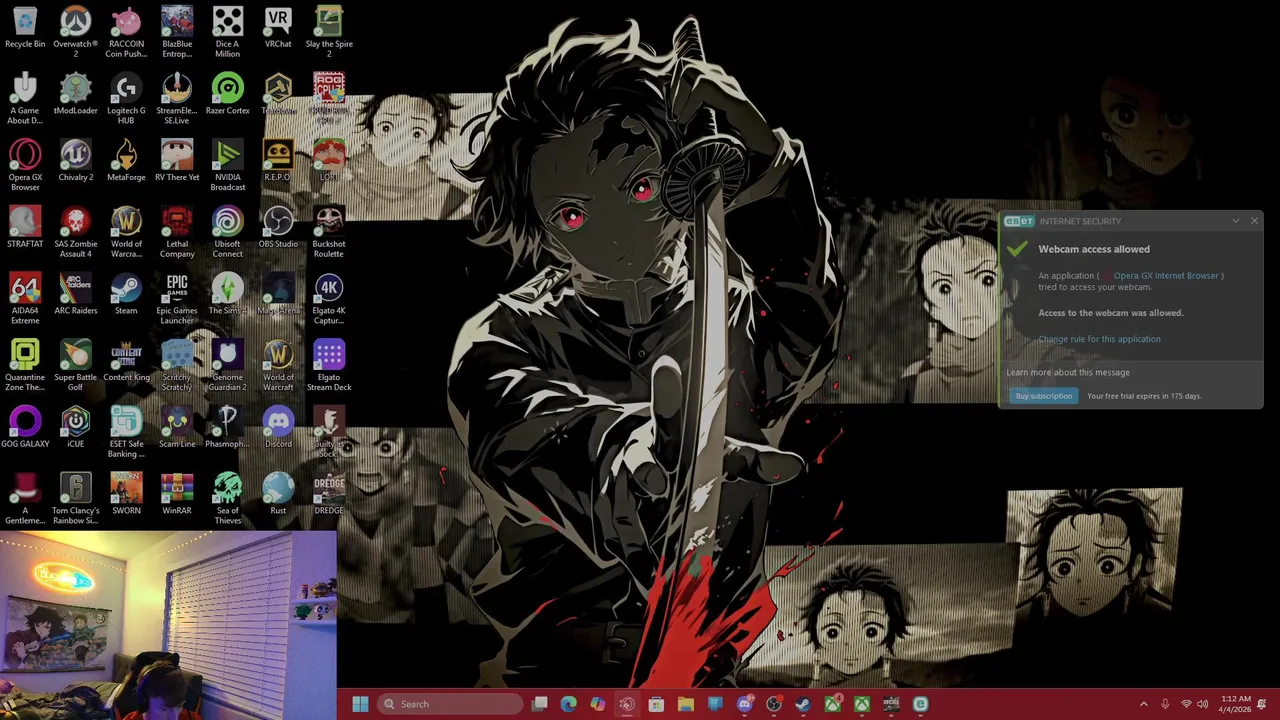Select the Rust desktop icon
This screenshot has width=1280, height=720.
coord(278,494)
